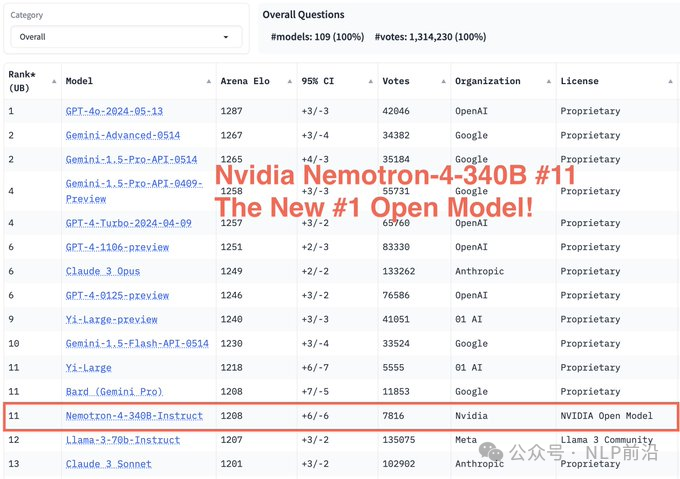The image size is (680, 479).
Task: Click the Nvidia organization cell
Action: coord(471,416)
